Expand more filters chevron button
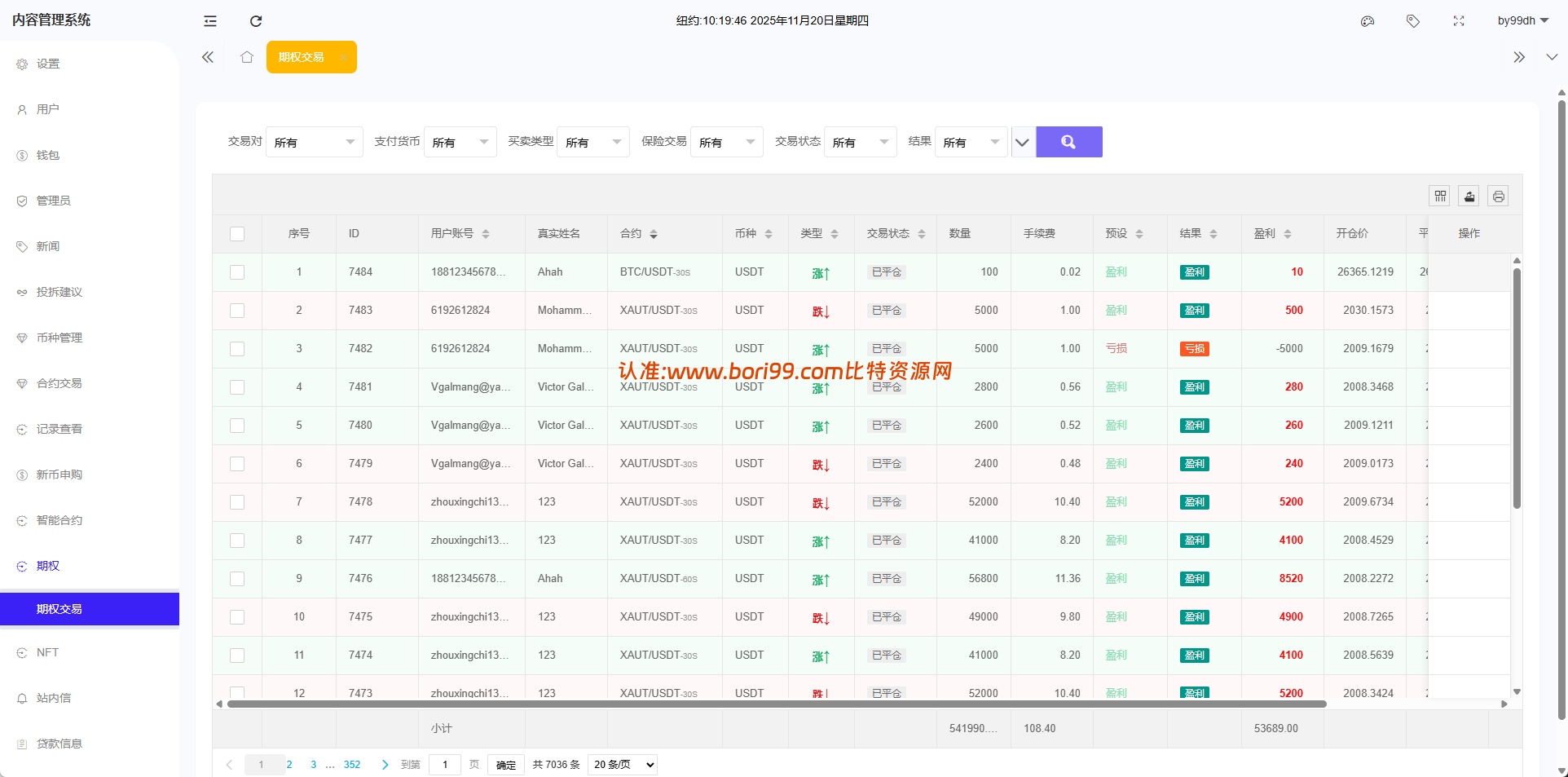This screenshot has width=1568, height=777. [1022, 142]
